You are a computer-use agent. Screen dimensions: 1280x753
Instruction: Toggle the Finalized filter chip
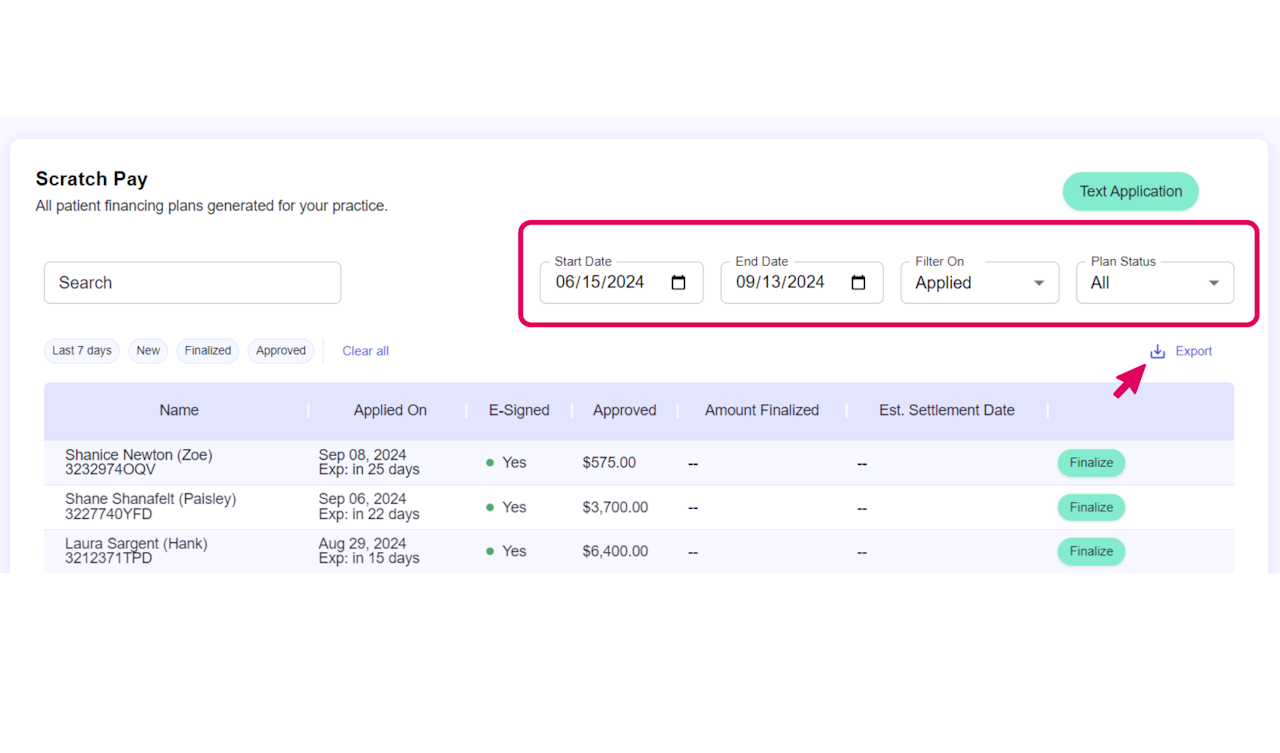pyautogui.click(x=208, y=351)
